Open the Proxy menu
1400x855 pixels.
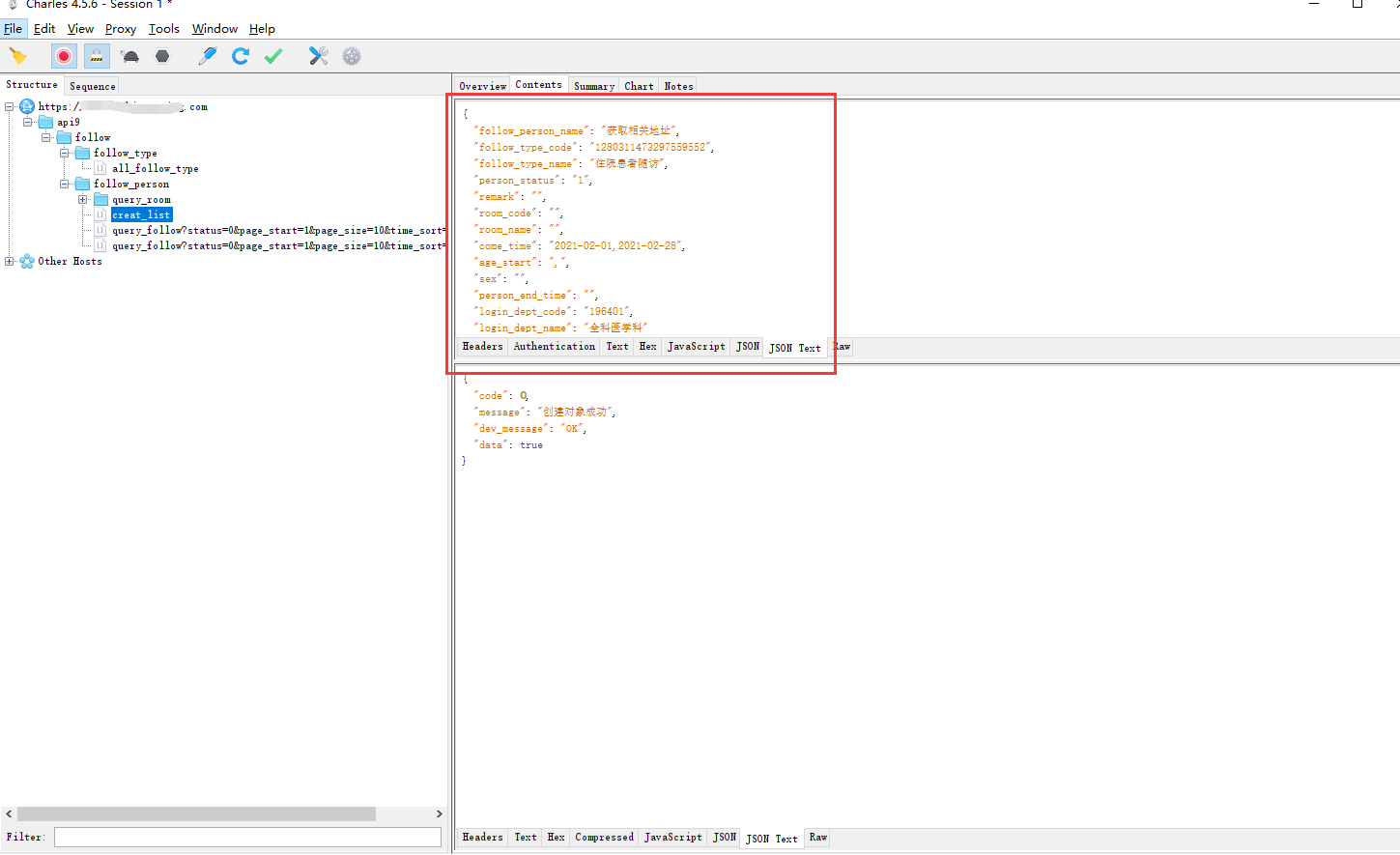click(121, 29)
